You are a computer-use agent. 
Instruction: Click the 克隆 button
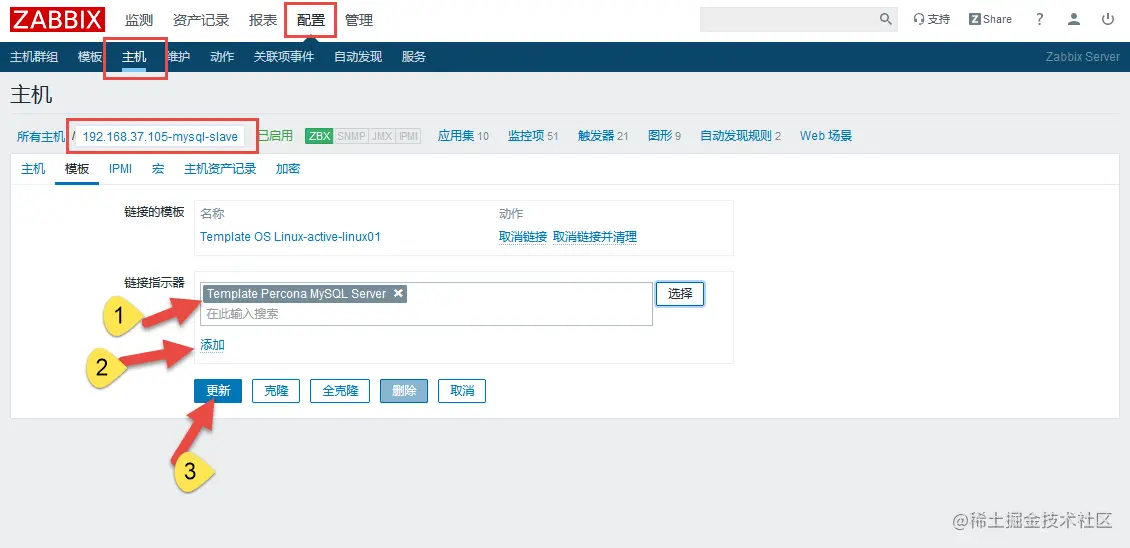point(276,391)
